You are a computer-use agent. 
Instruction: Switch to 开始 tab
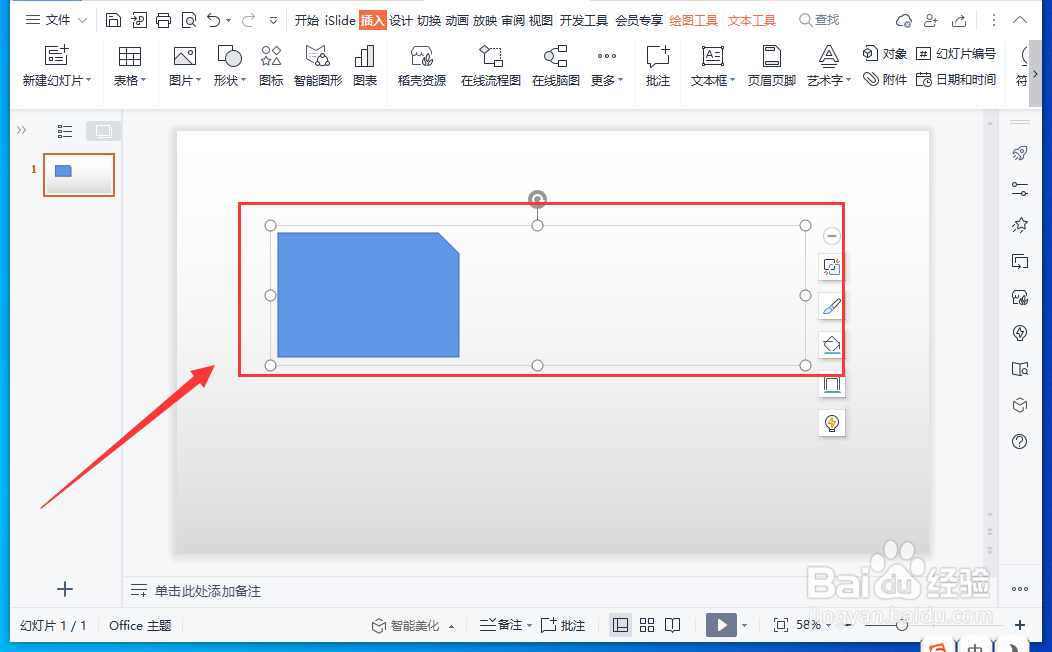pyautogui.click(x=307, y=21)
